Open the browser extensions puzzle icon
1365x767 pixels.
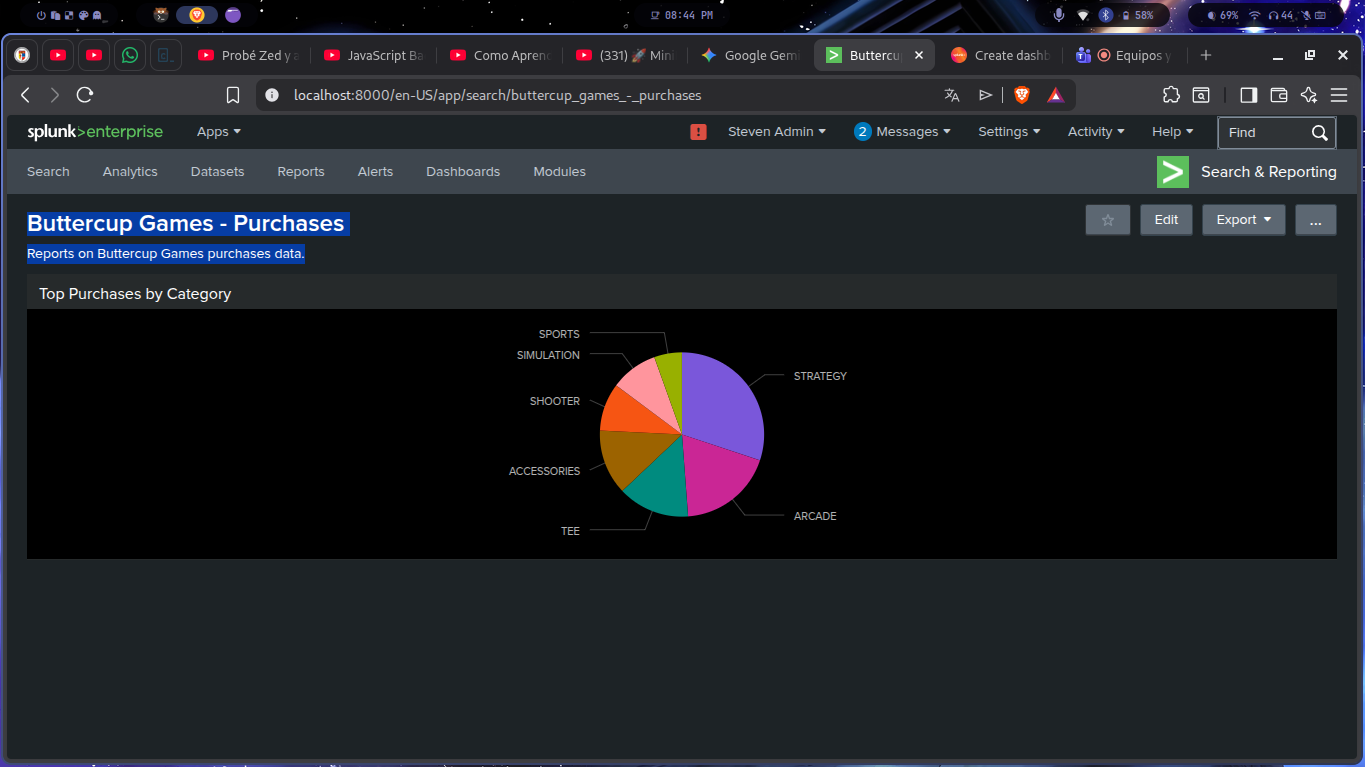click(1171, 95)
